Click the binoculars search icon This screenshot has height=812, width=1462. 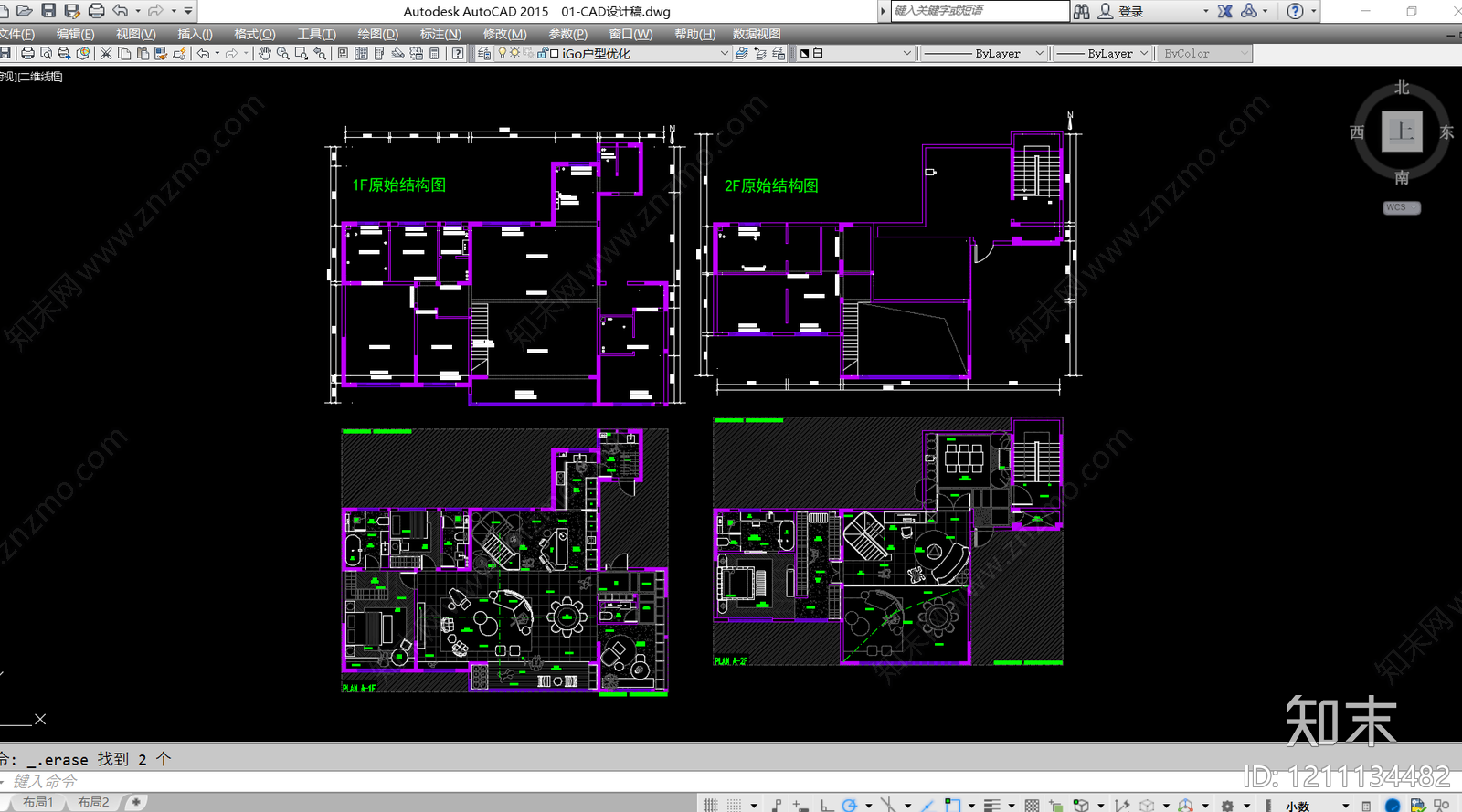tap(1082, 11)
